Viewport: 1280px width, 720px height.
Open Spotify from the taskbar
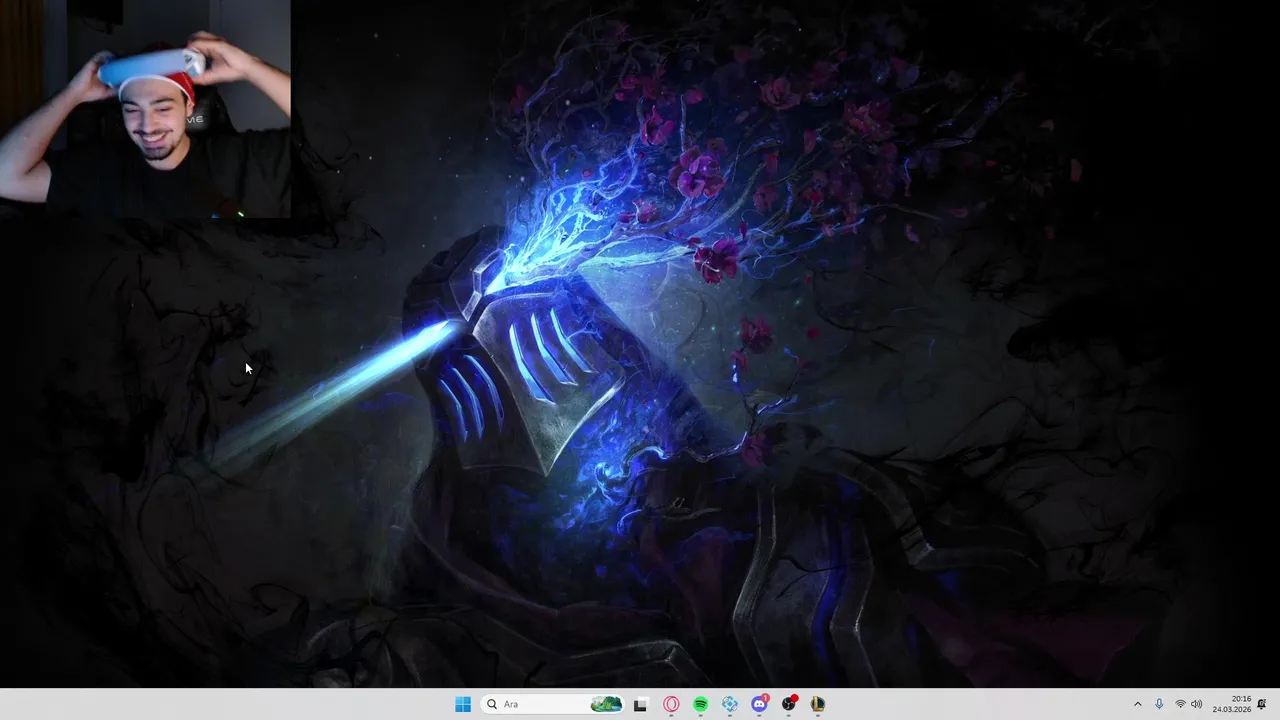(701, 704)
